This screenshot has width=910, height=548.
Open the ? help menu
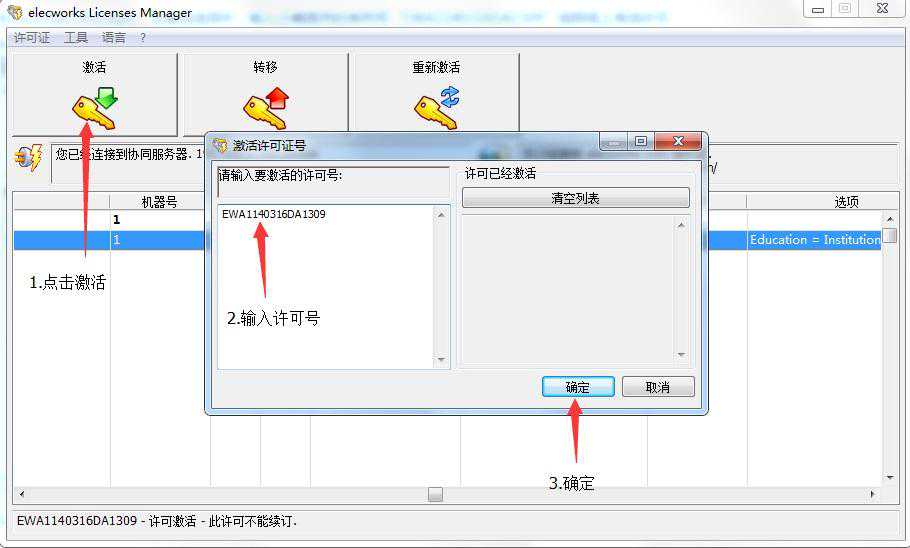[x=143, y=37]
